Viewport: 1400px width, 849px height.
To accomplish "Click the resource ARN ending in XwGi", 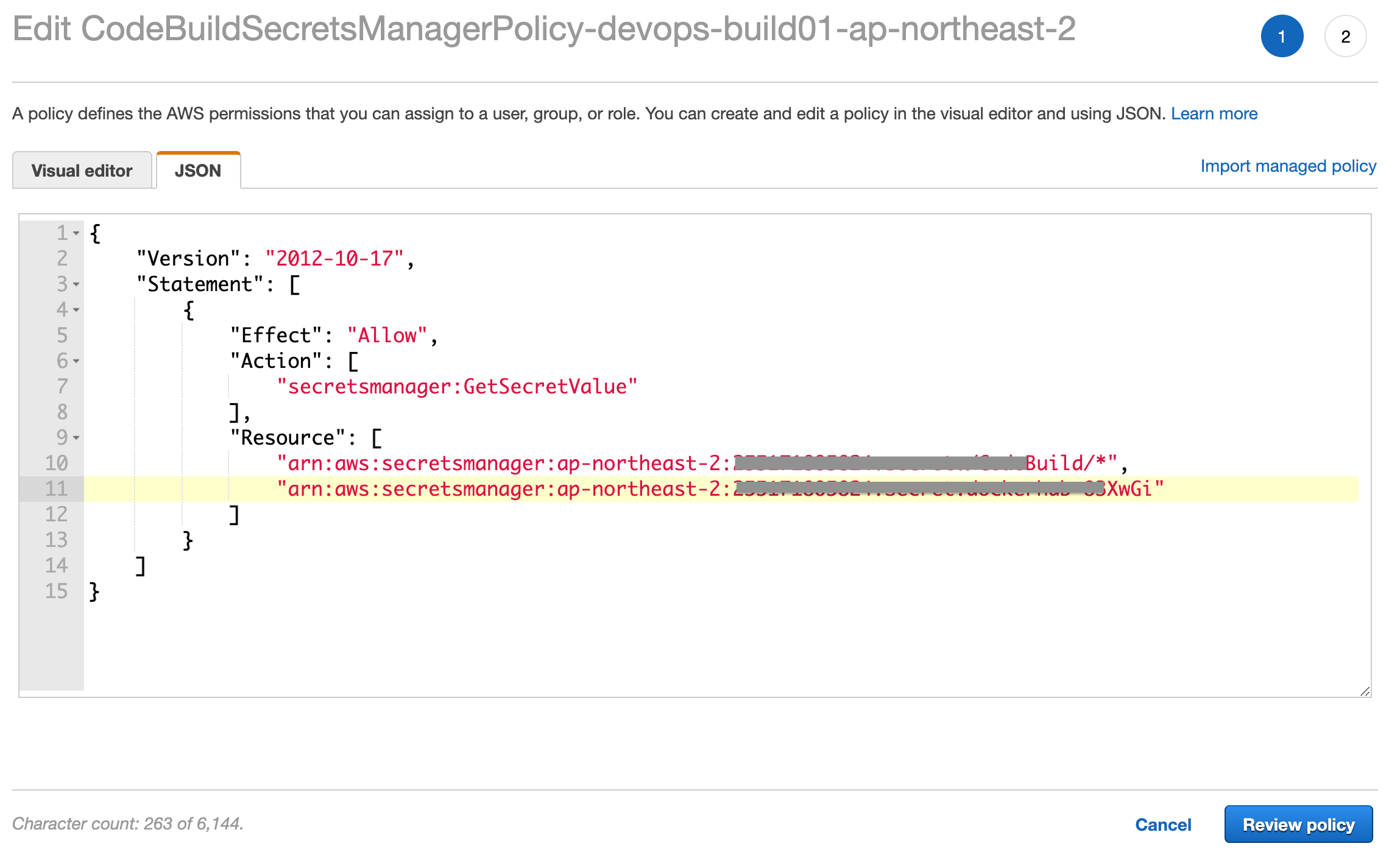I will pos(720,489).
